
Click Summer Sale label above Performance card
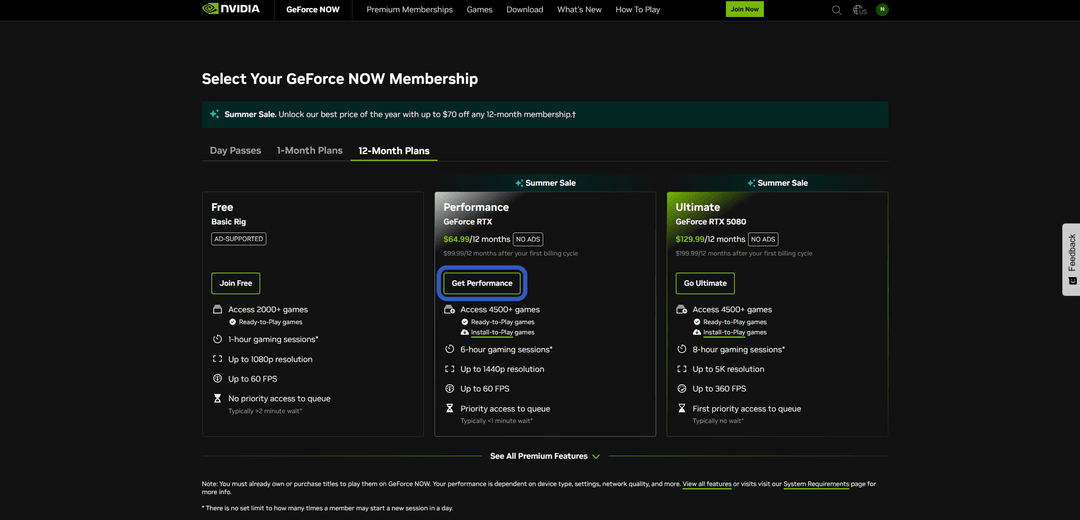550,183
